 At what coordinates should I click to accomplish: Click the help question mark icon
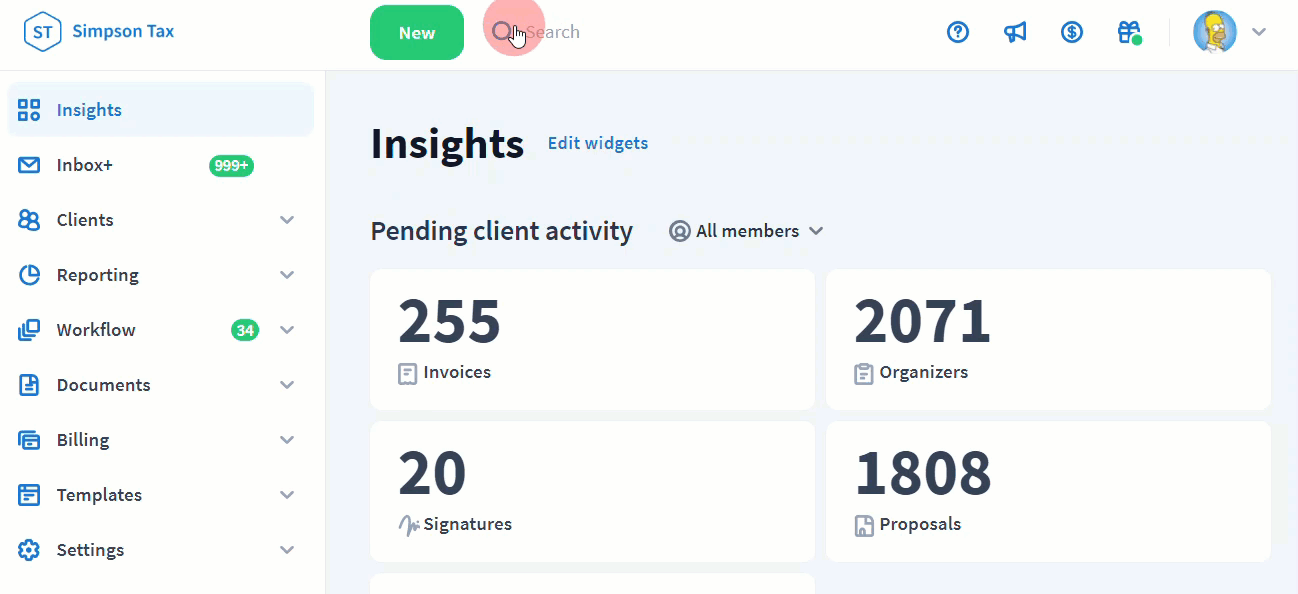click(958, 32)
